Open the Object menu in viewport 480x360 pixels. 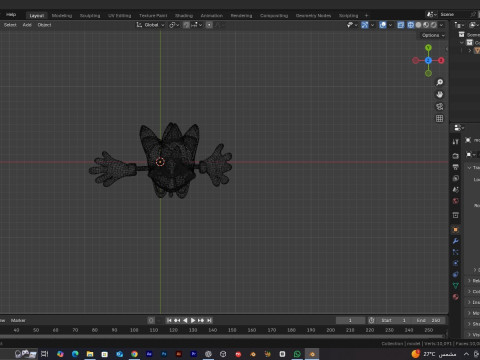(44, 25)
